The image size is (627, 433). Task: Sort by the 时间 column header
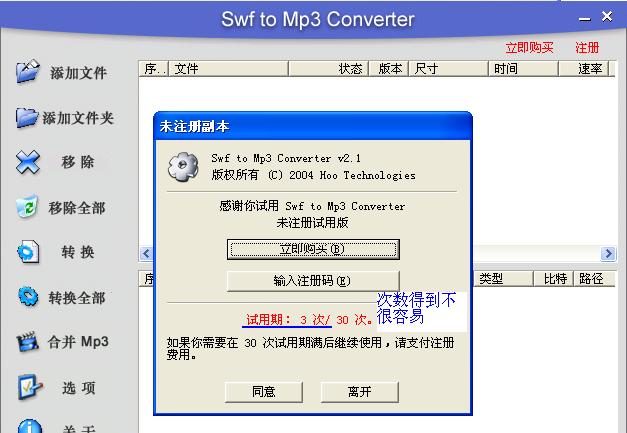tap(523, 69)
